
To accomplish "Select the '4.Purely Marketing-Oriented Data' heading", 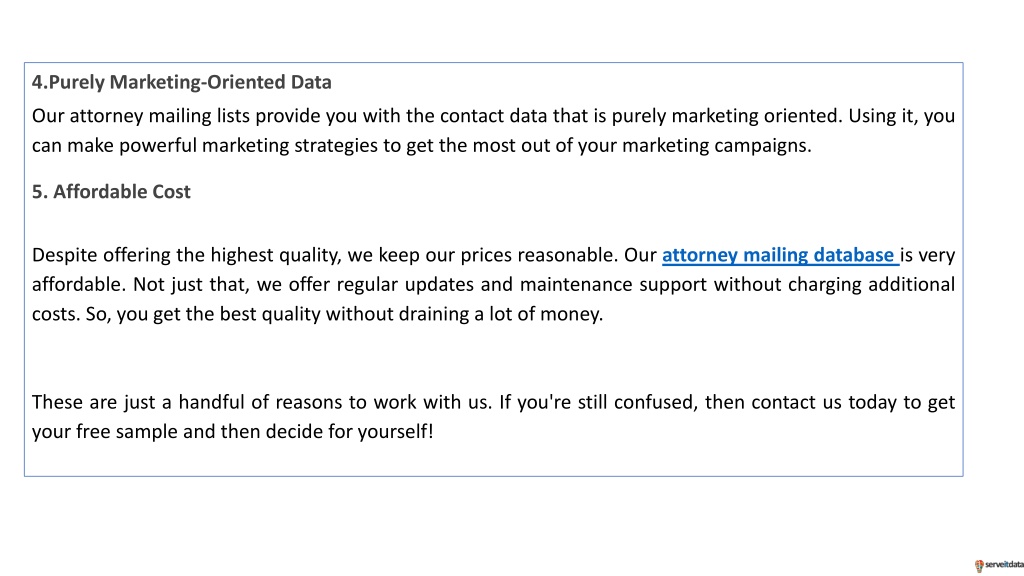I will tap(182, 82).
